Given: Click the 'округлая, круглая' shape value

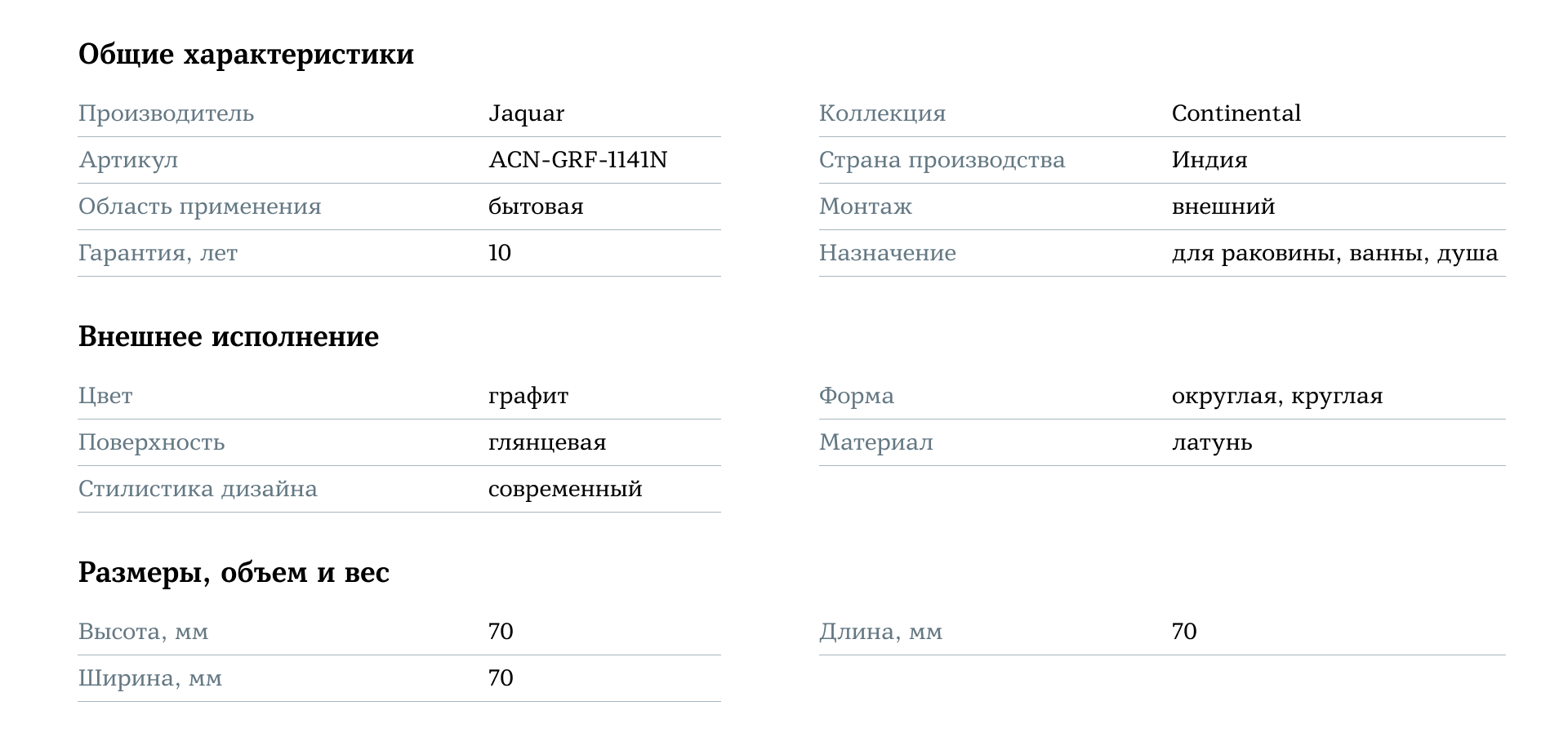Looking at the screenshot, I should 1276,397.
